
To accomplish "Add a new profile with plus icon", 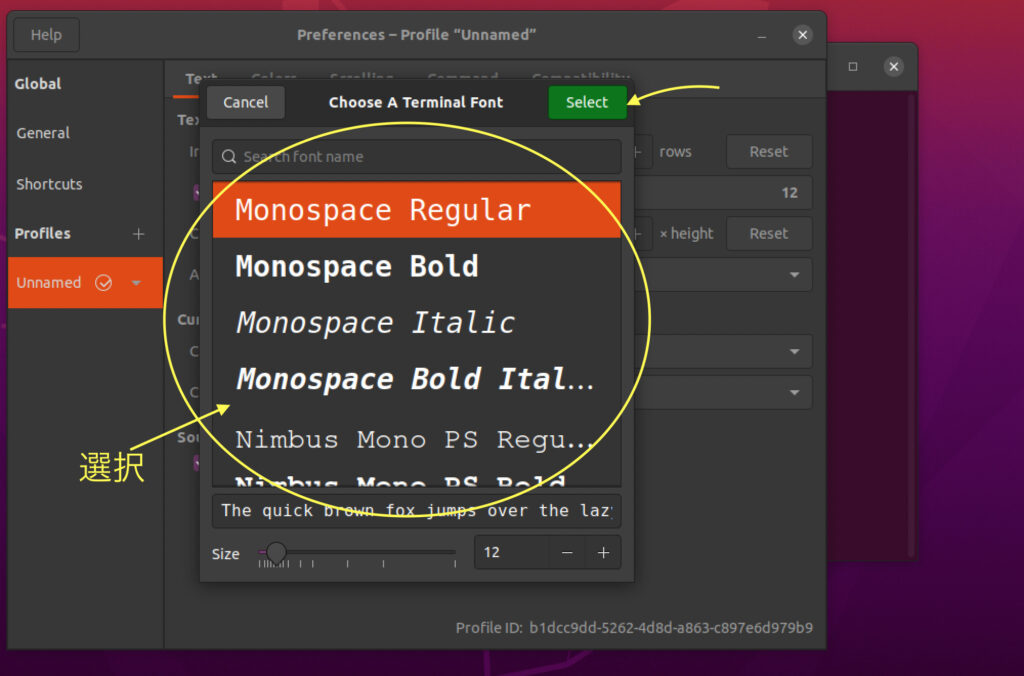I will pos(138,234).
